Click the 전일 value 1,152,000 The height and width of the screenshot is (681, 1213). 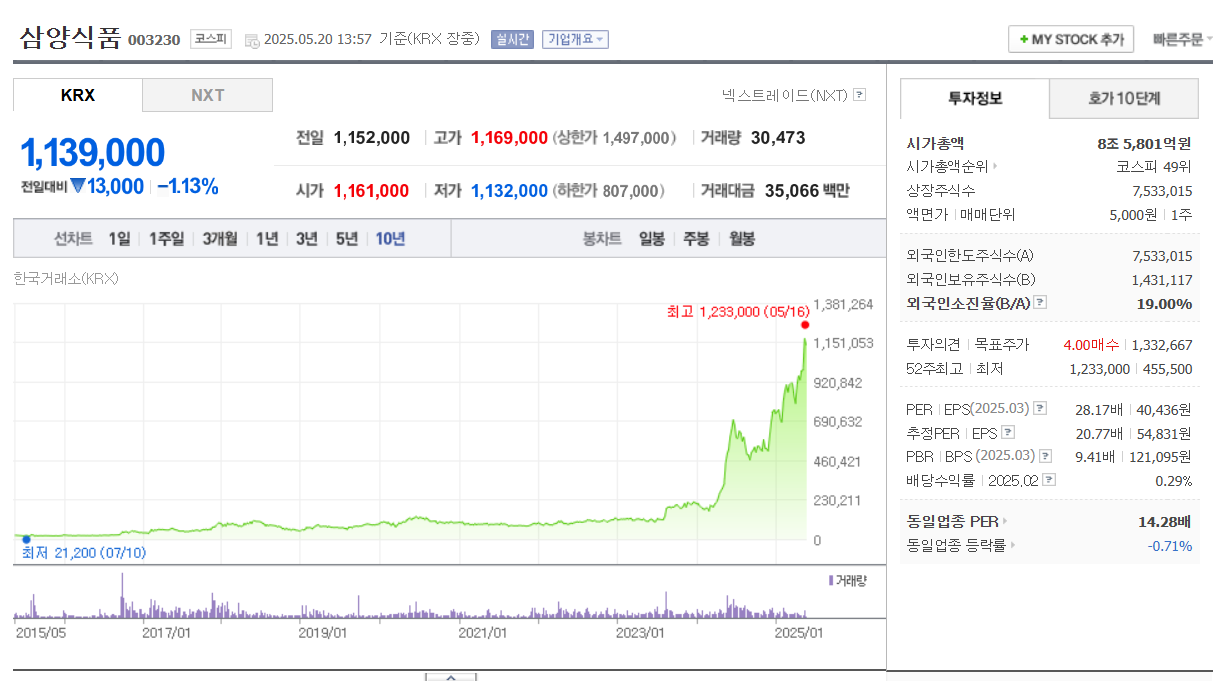[x=372, y=138]
